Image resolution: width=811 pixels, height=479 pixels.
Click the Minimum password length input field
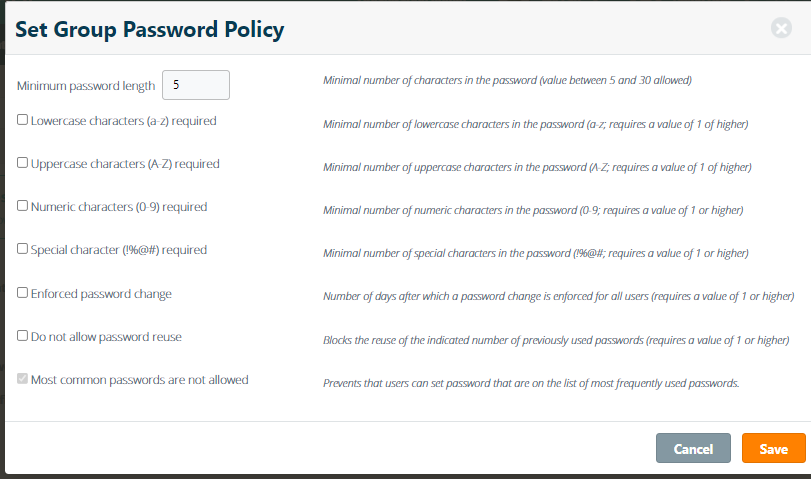[x=196, y=85]
